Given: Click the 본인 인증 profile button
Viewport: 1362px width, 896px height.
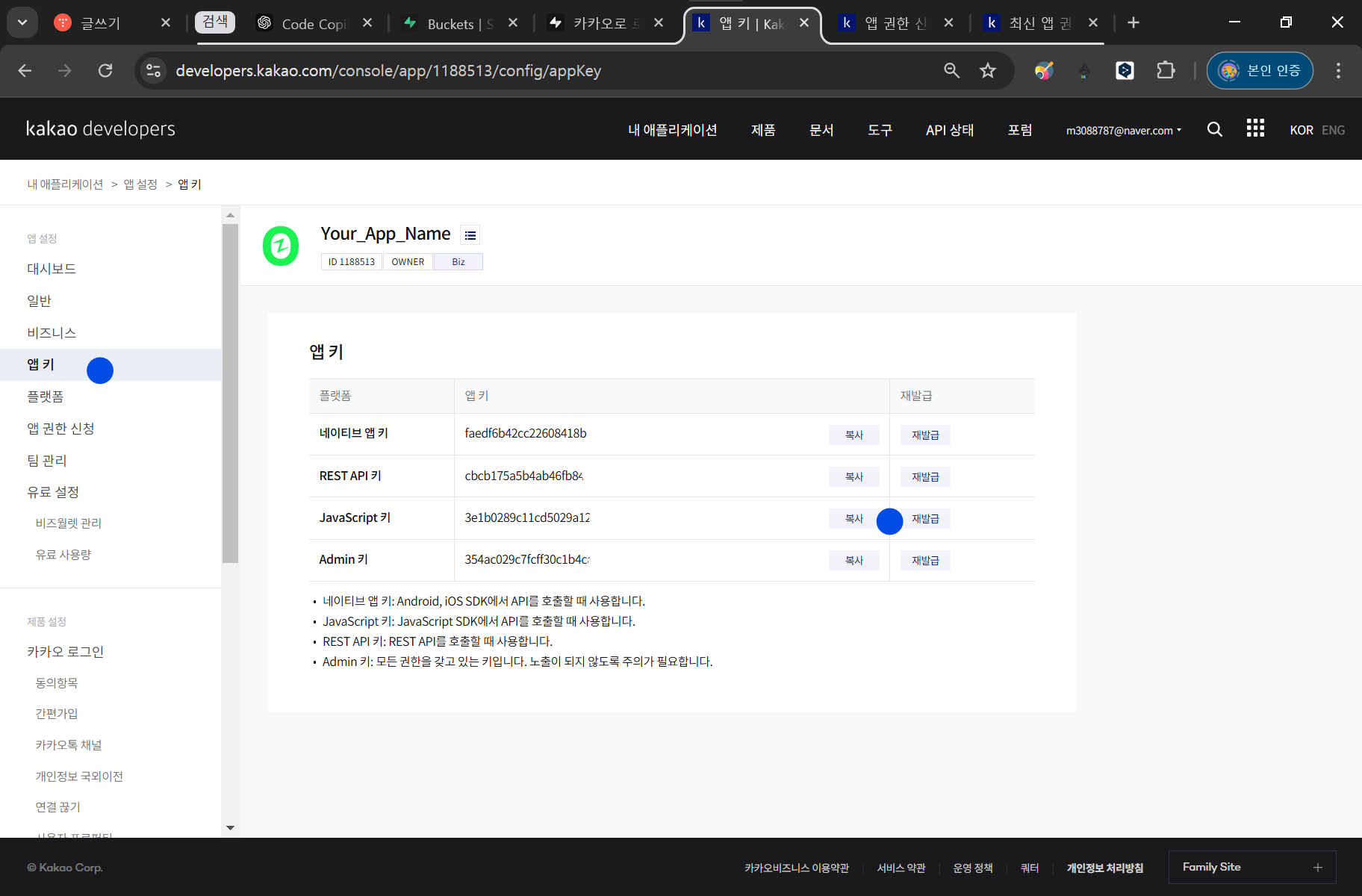Looking at the screenshot, I should pyautogui.click(x=1260, y=70).
